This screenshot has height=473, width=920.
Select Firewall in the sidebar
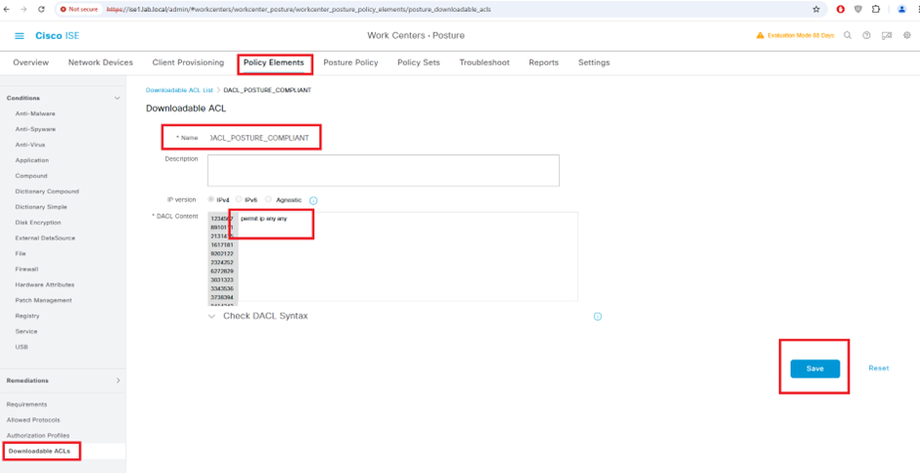point(26,269)
